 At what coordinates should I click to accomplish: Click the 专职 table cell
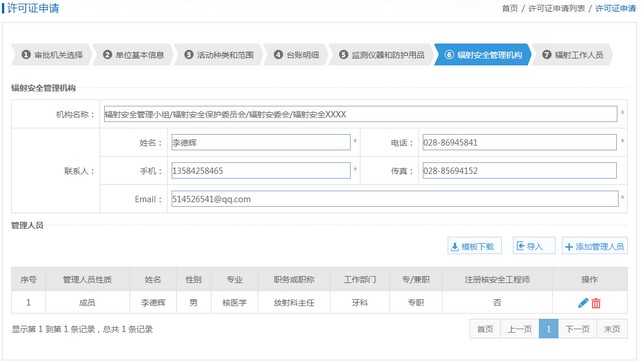[416, 303]
